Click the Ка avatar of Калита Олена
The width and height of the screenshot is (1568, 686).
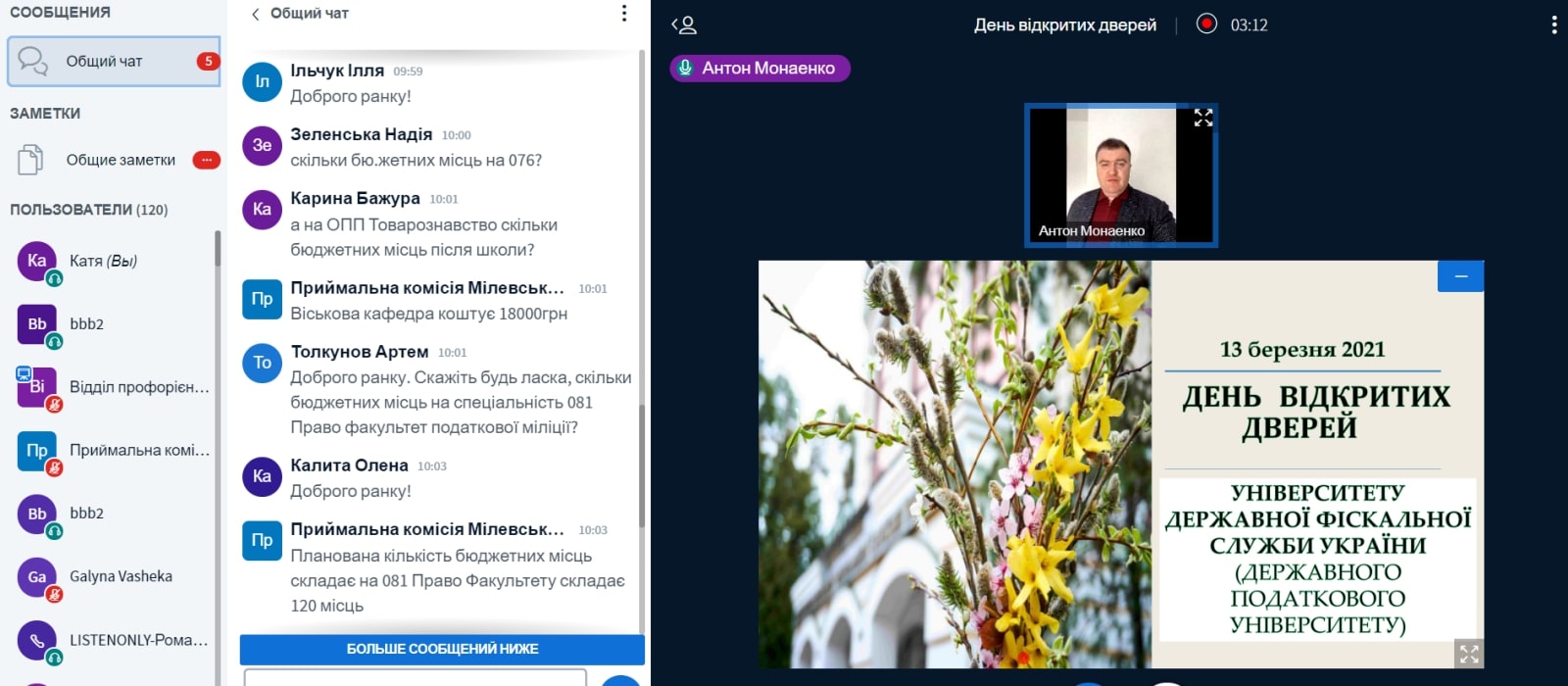coord(262,476)
